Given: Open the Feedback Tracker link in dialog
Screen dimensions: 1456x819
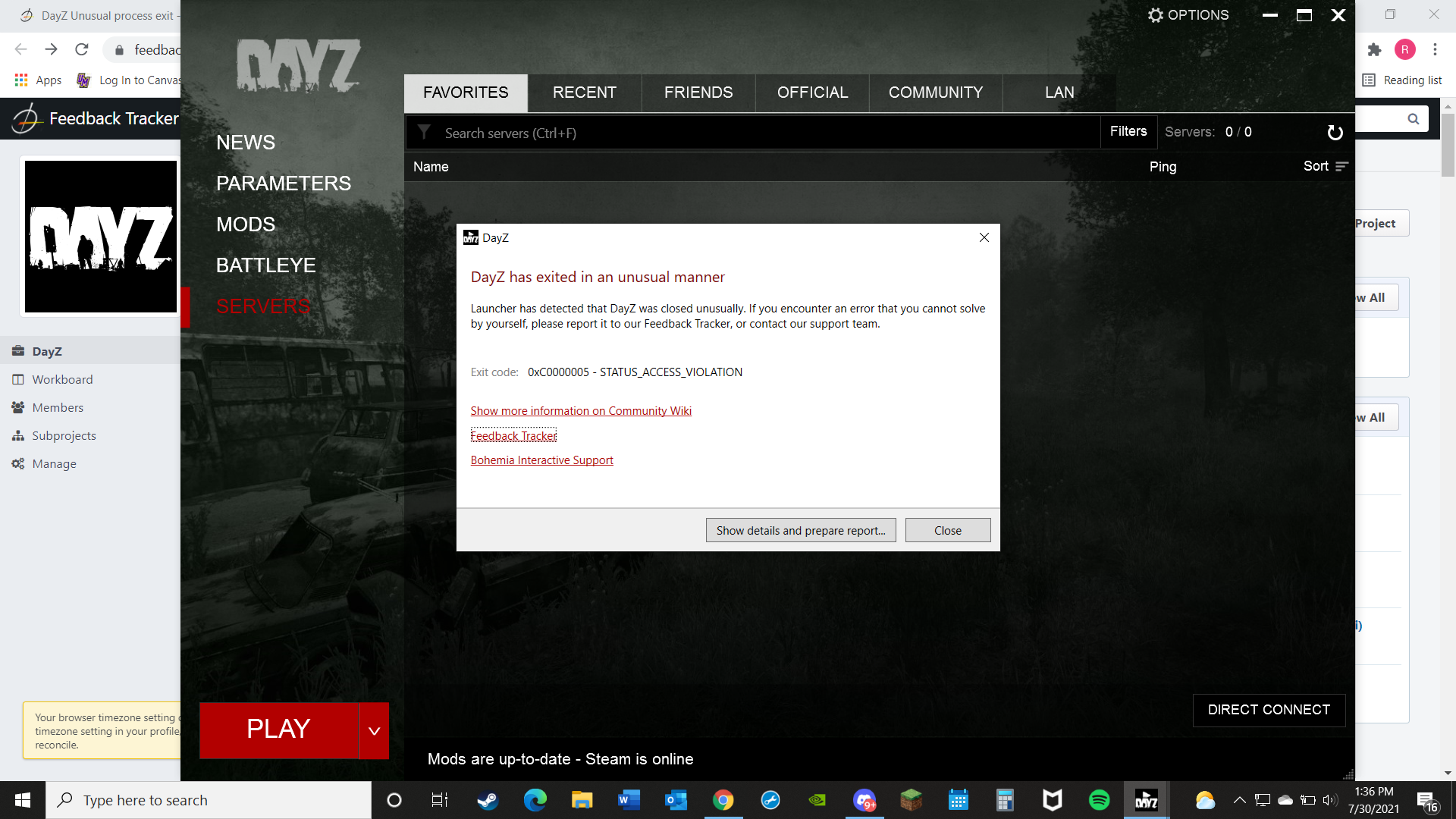Looking at the screenshot, I should click(x=513, y=436).
